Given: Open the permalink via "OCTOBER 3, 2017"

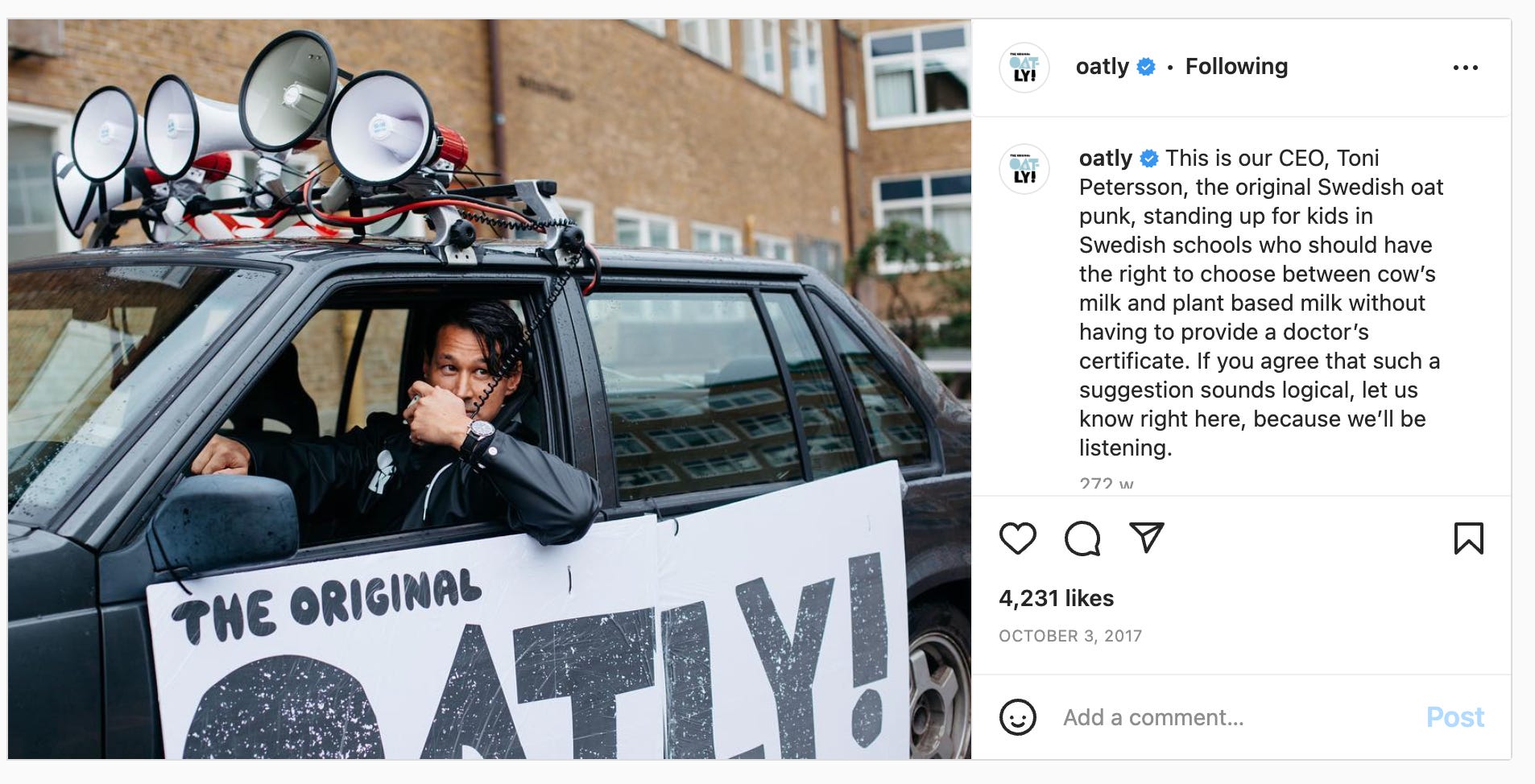Looking at the screenshot, I should click(x=1070, y=635).
